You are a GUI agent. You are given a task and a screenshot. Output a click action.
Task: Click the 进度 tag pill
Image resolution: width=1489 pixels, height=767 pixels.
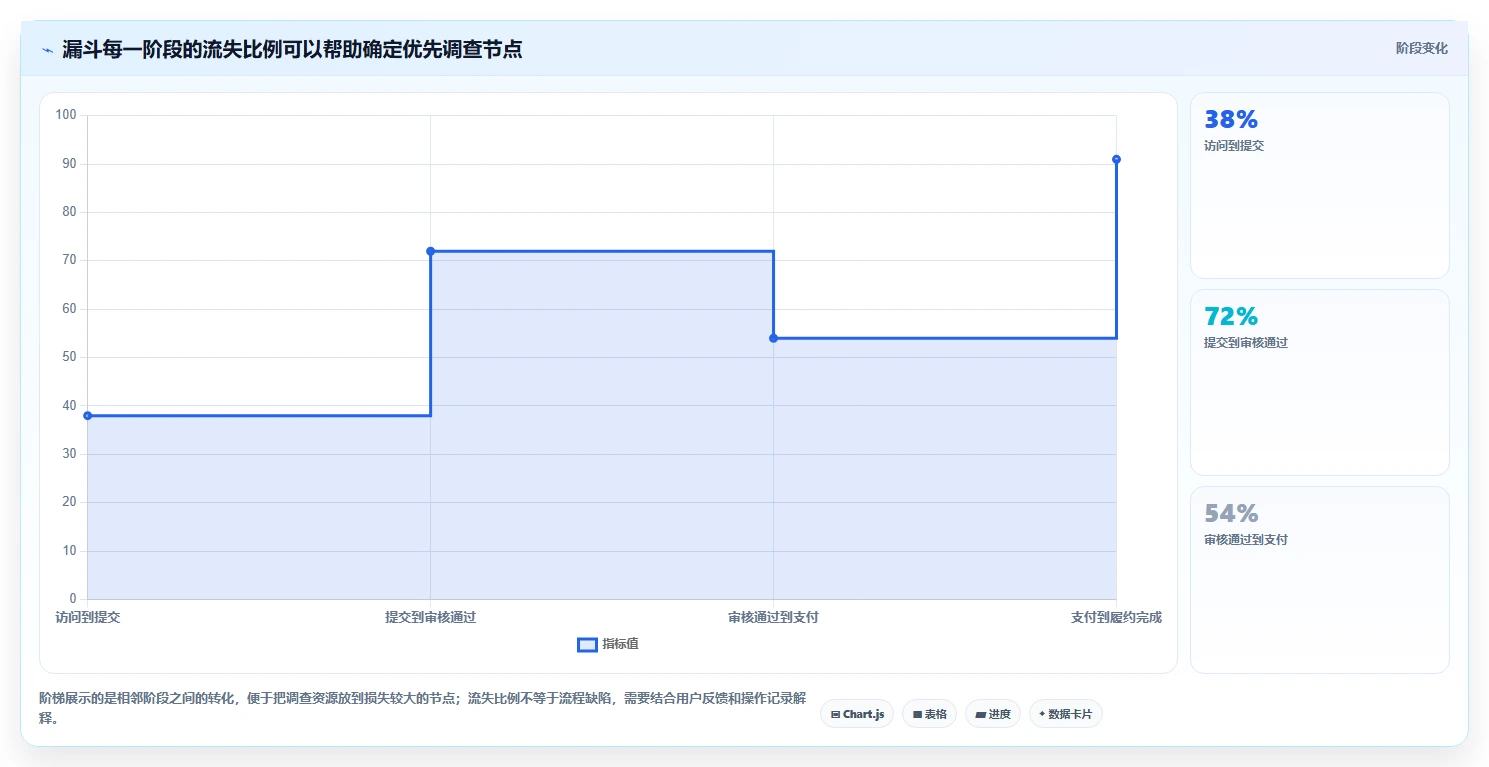[x=993, y=714]
